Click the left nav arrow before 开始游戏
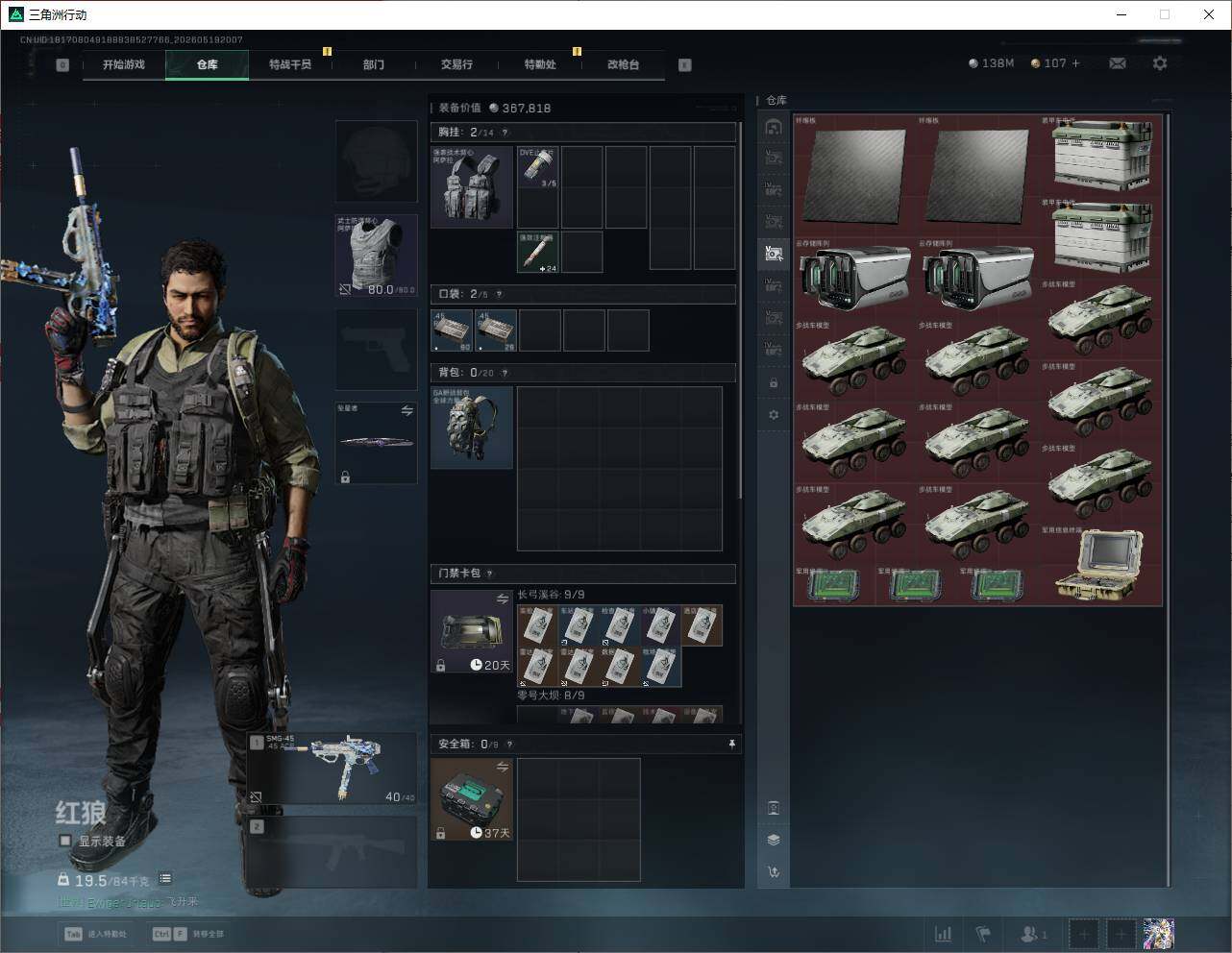 [x=62, y=65]
